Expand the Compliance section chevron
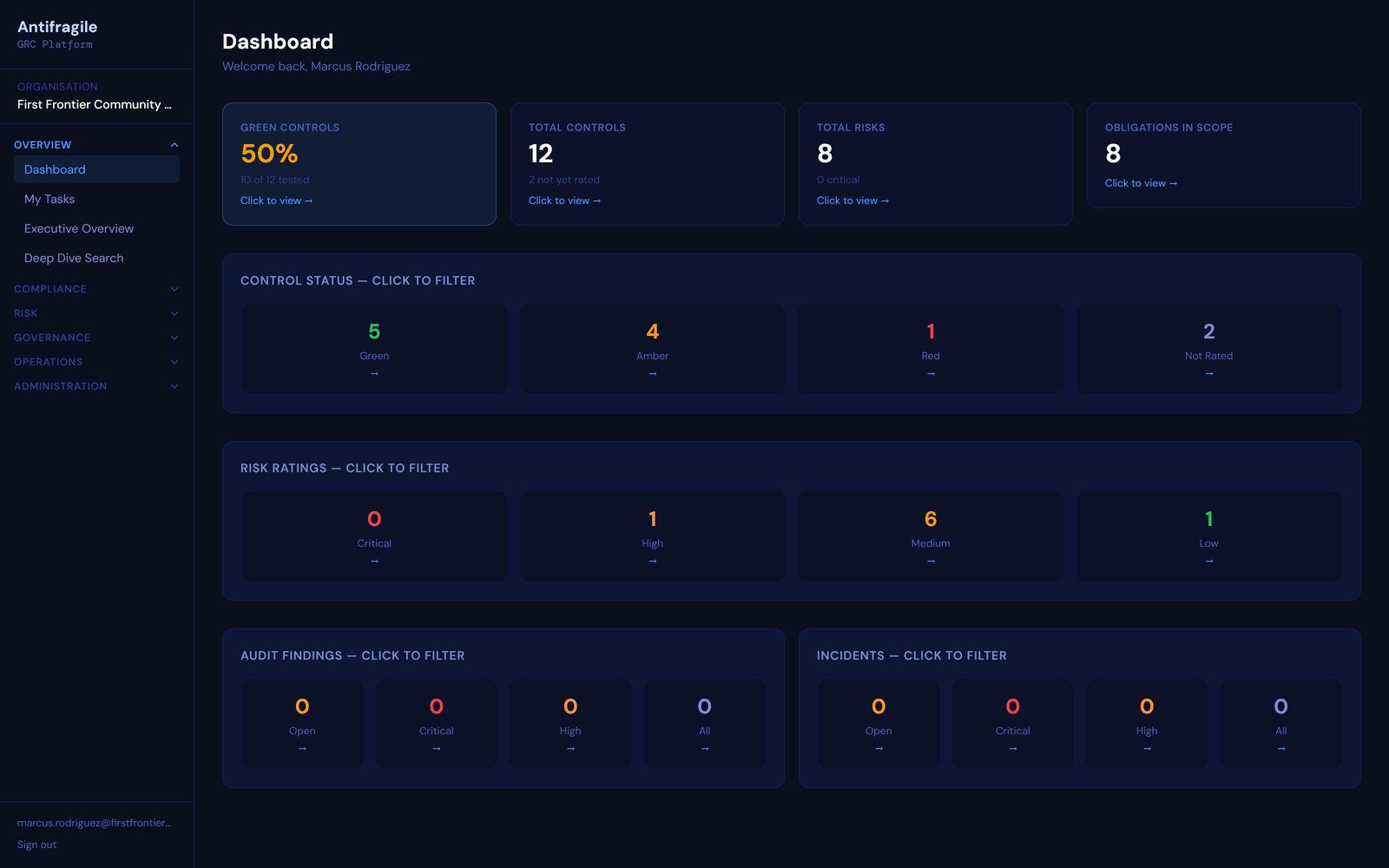The width and height of the screenshot is (1389, 868). [x=174, y=289]
